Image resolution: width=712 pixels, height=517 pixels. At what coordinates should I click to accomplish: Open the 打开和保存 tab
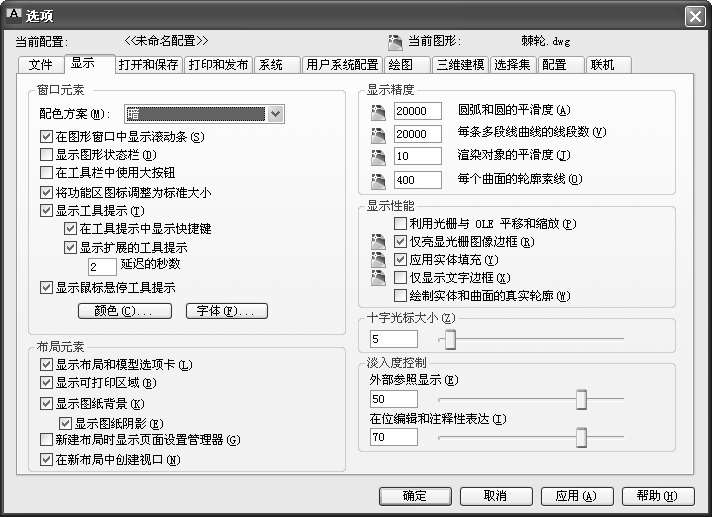[148, 65]
